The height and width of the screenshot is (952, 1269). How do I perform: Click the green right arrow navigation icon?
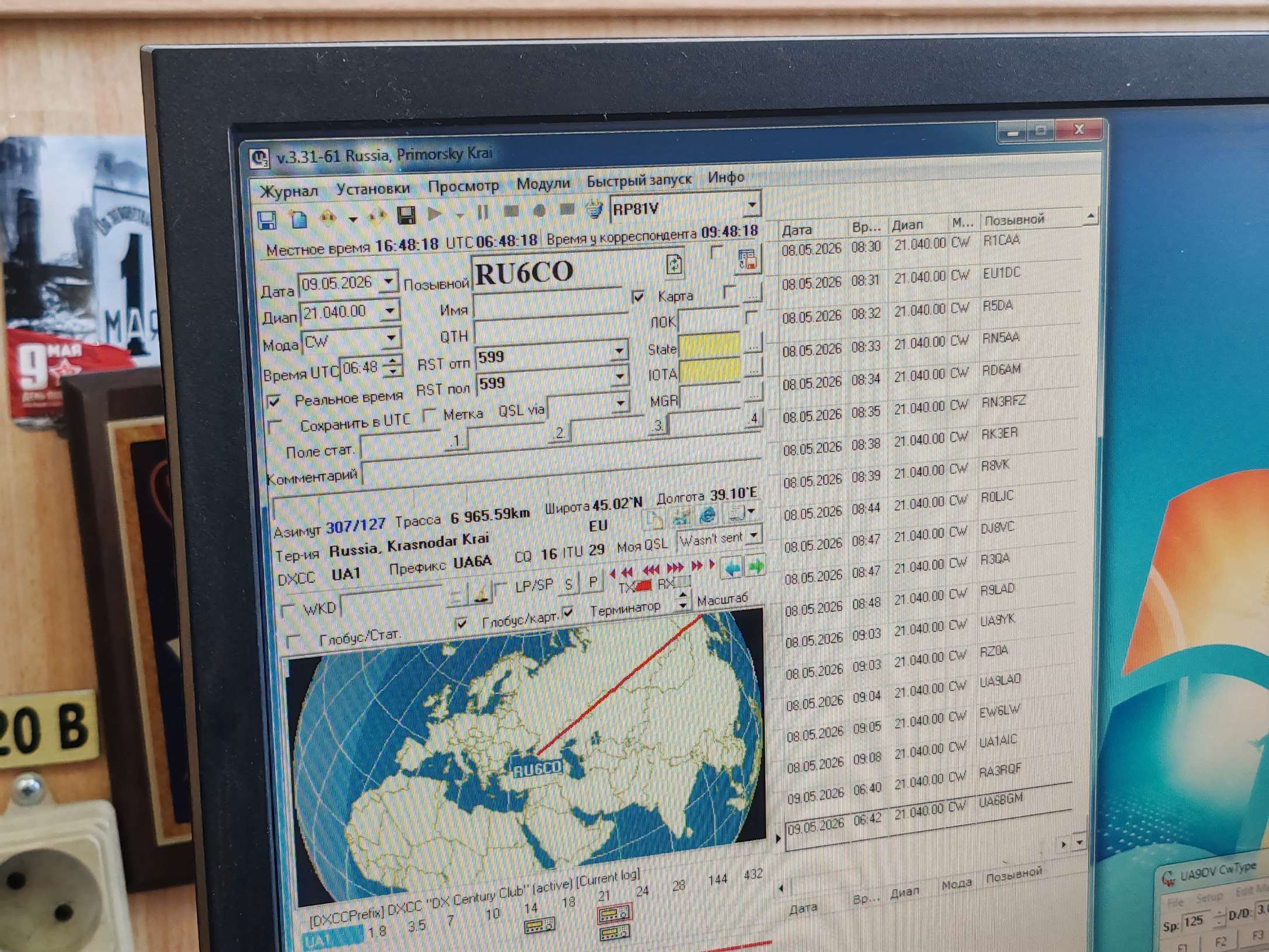point(756,566)
